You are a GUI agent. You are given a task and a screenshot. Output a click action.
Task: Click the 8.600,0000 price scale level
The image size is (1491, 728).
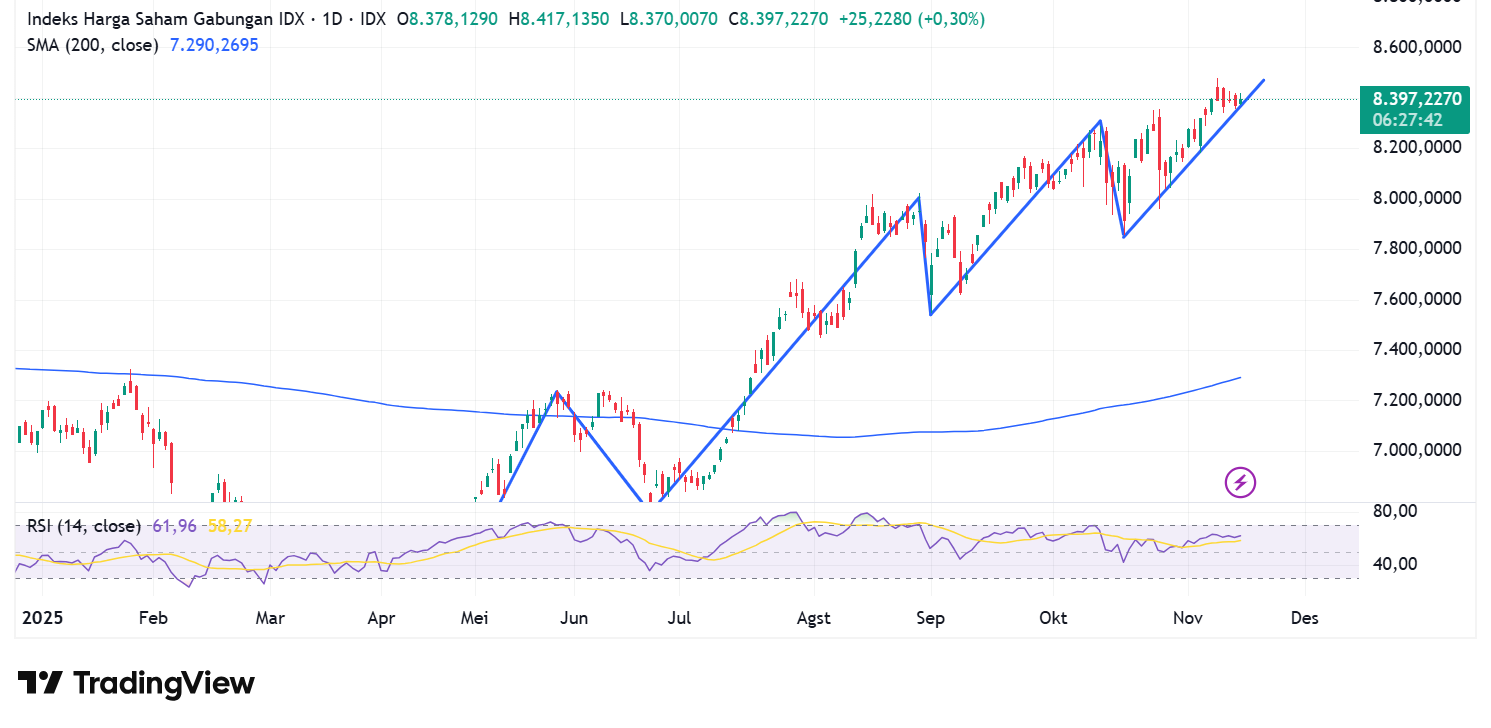(1416, 45)
